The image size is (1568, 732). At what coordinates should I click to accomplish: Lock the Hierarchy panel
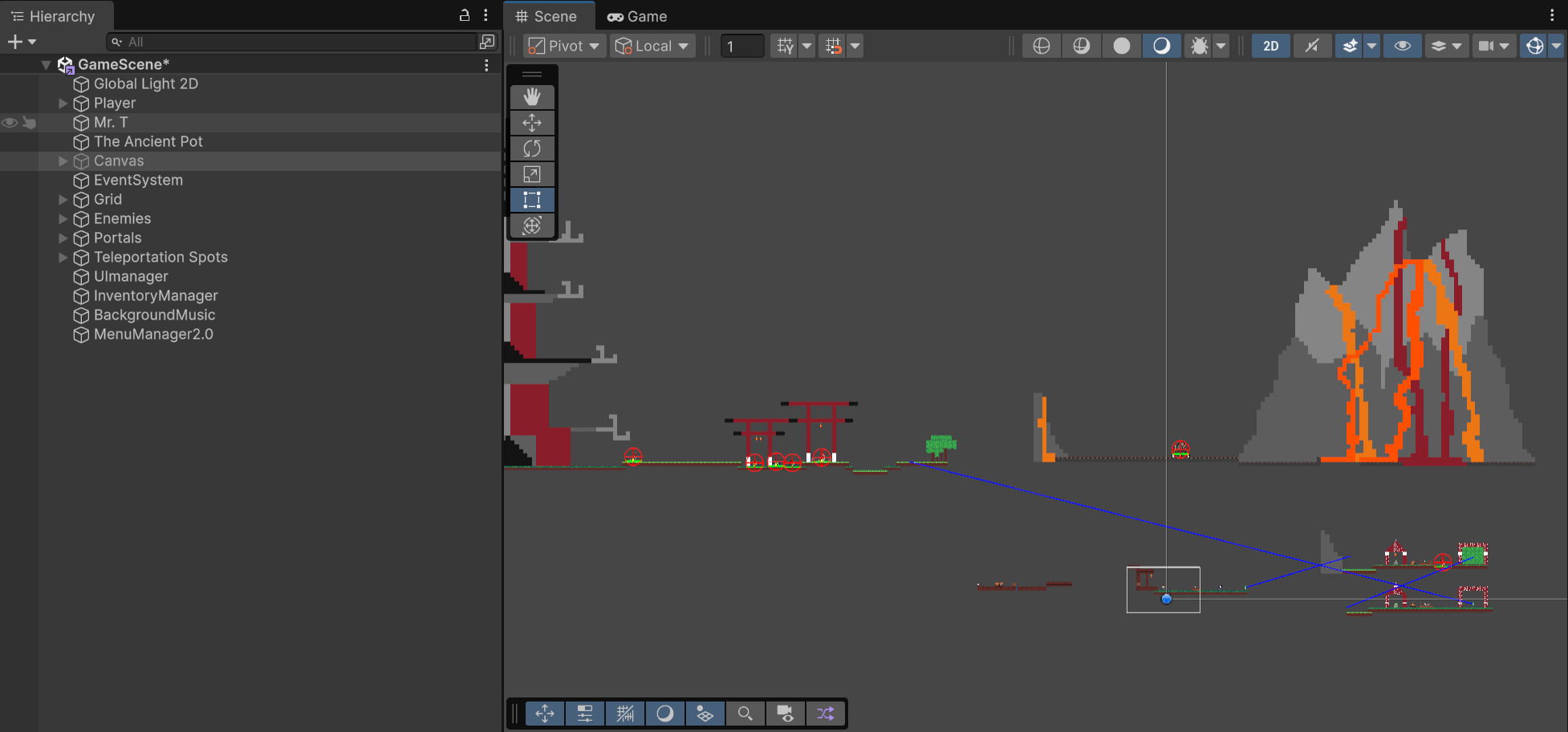[x=465, y=15]
